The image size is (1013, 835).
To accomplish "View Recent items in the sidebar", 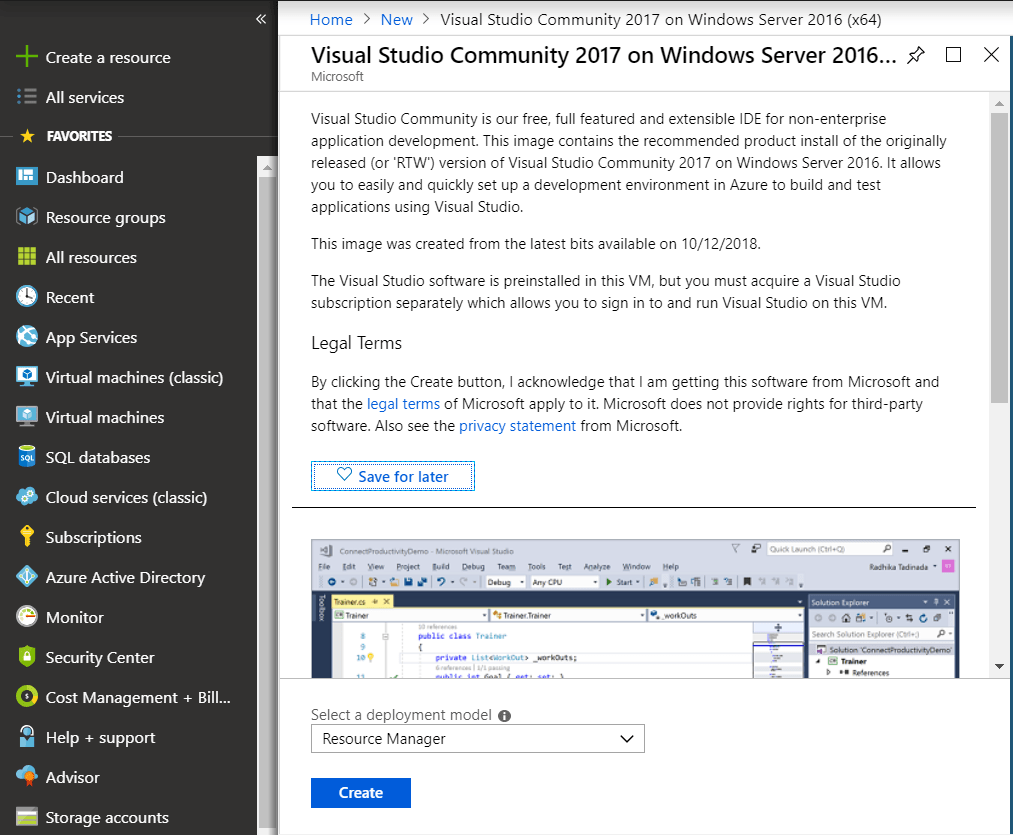I will click(69, 297).
